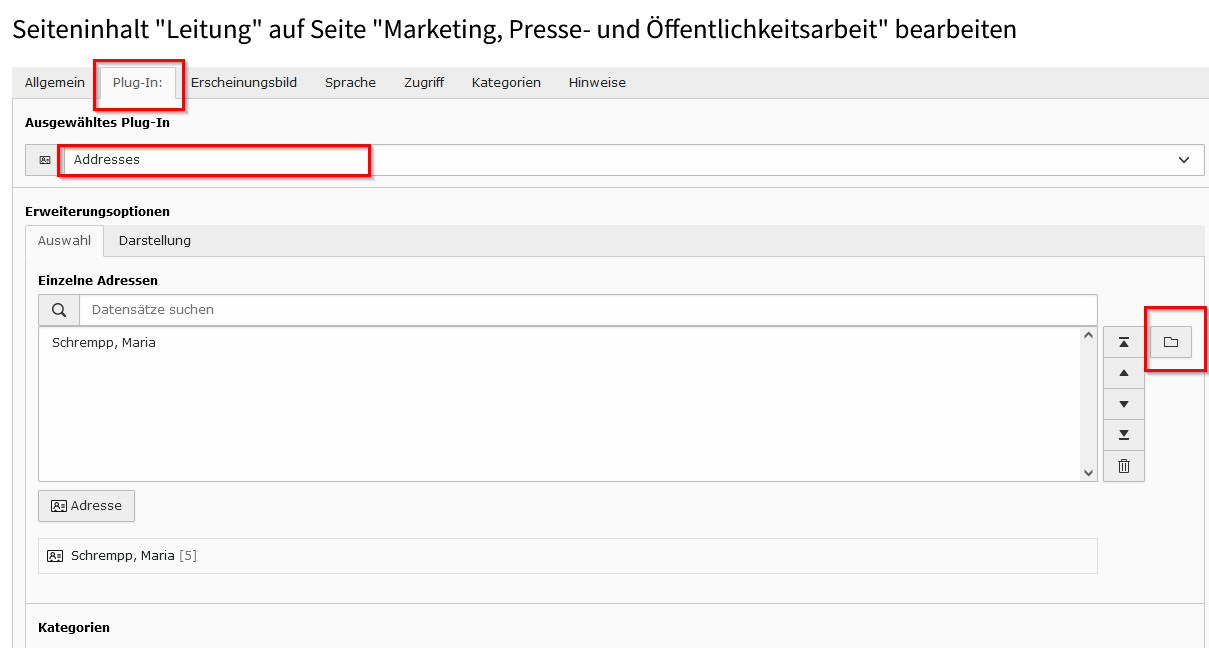This screenshot has height=648, width=1209.
Task: Click the search magnifier icon
Action: 59,310
